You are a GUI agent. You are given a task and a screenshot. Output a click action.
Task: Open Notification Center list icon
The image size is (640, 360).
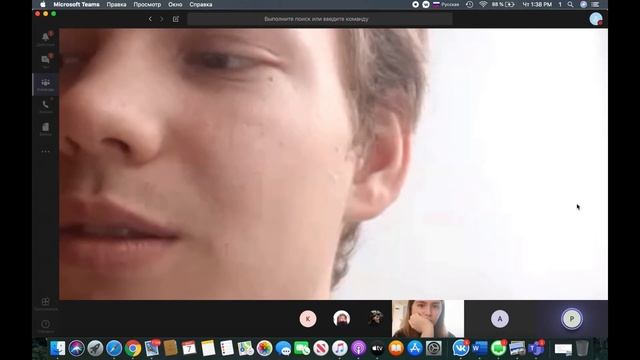(x=596, y=4)
